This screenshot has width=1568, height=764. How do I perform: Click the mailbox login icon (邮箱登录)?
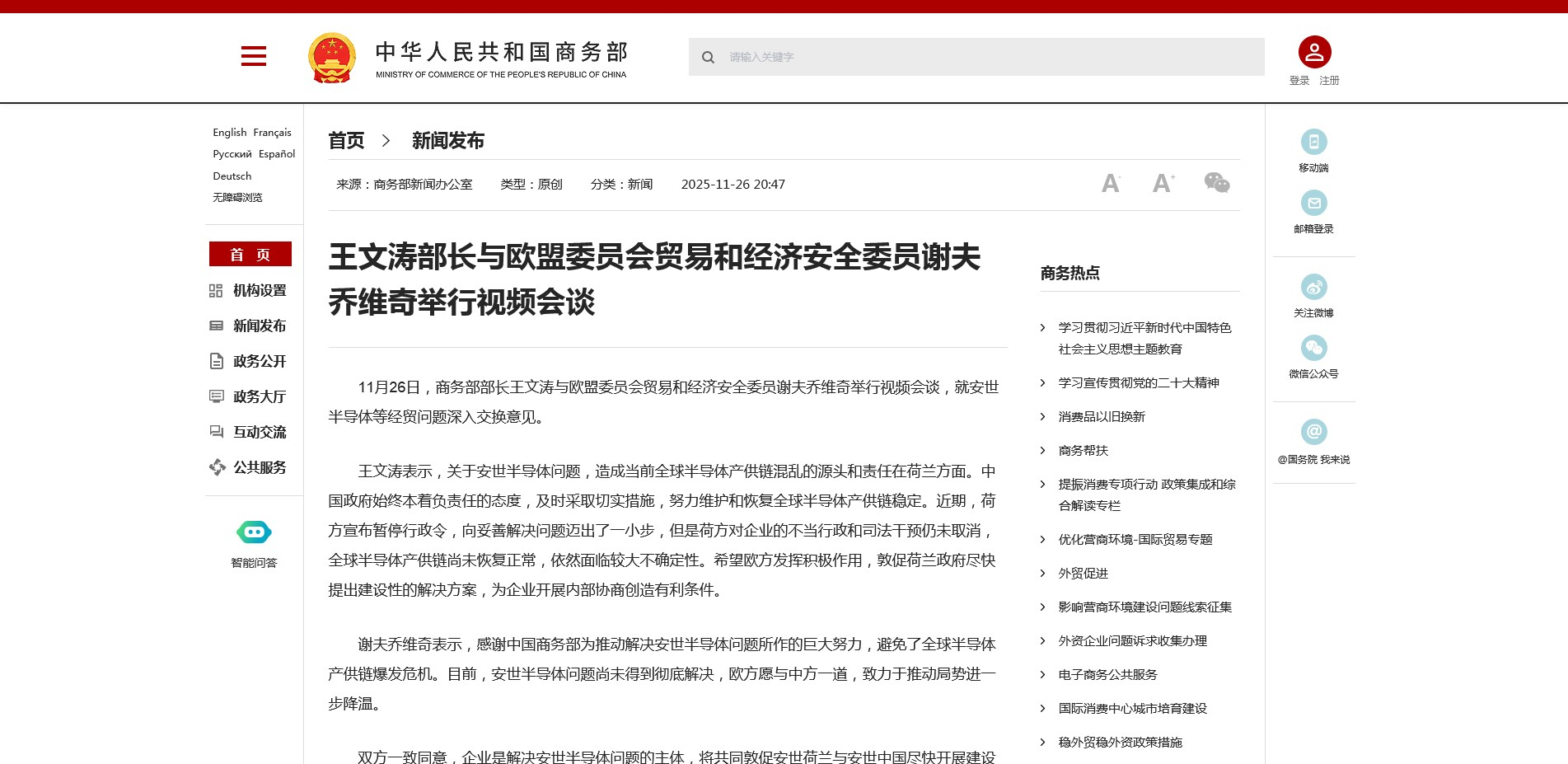point(1313,203)
